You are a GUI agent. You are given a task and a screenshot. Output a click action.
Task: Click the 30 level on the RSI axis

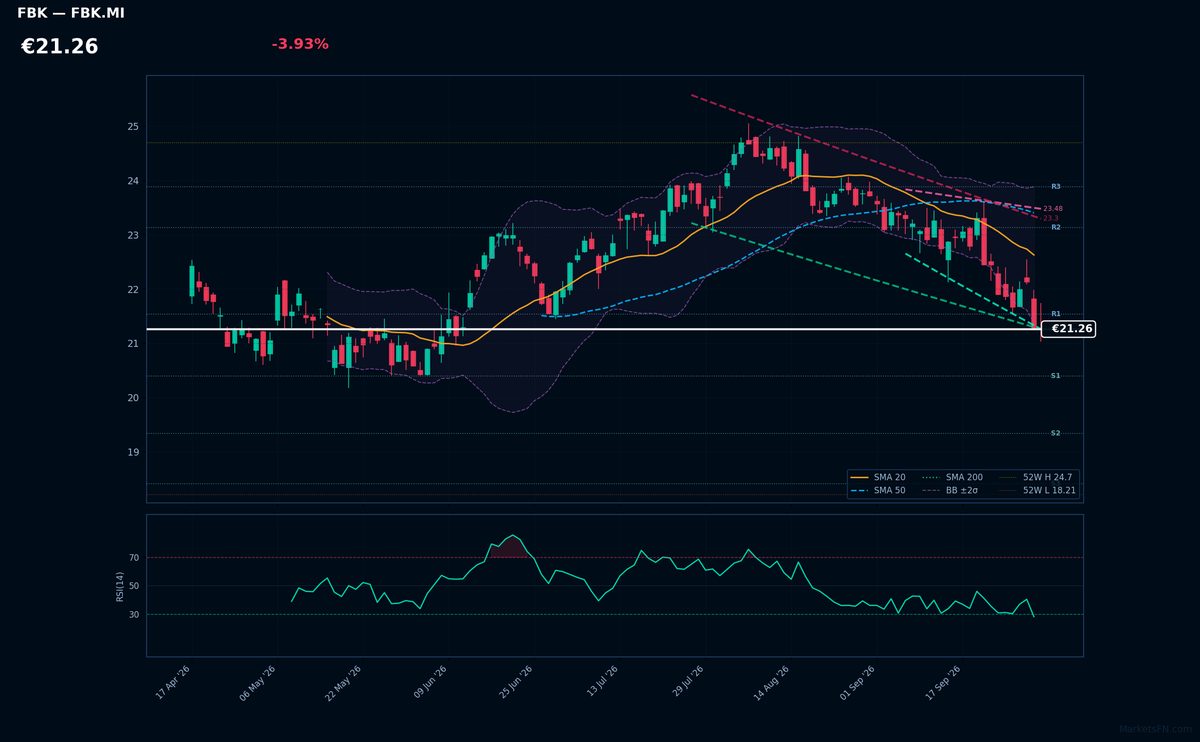coord(134,615)
